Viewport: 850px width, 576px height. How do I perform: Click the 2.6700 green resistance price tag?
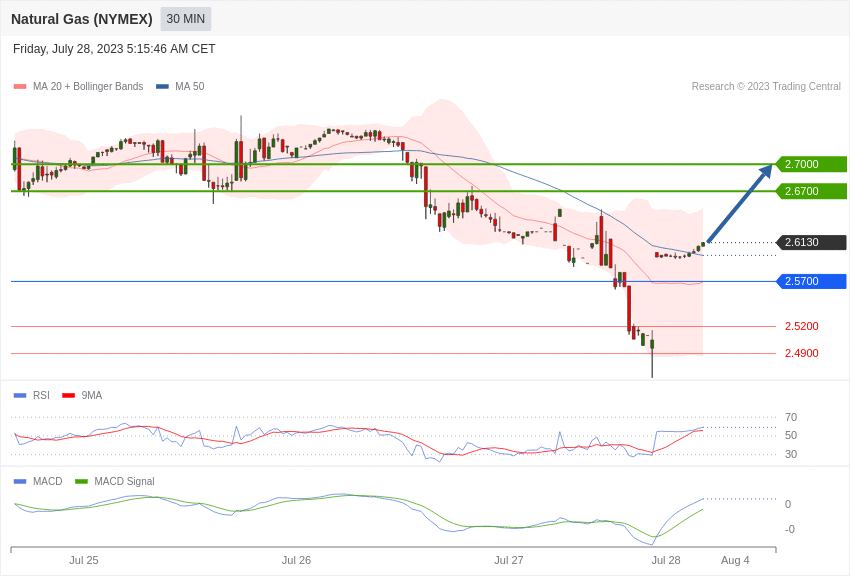[x=812, y=191]
